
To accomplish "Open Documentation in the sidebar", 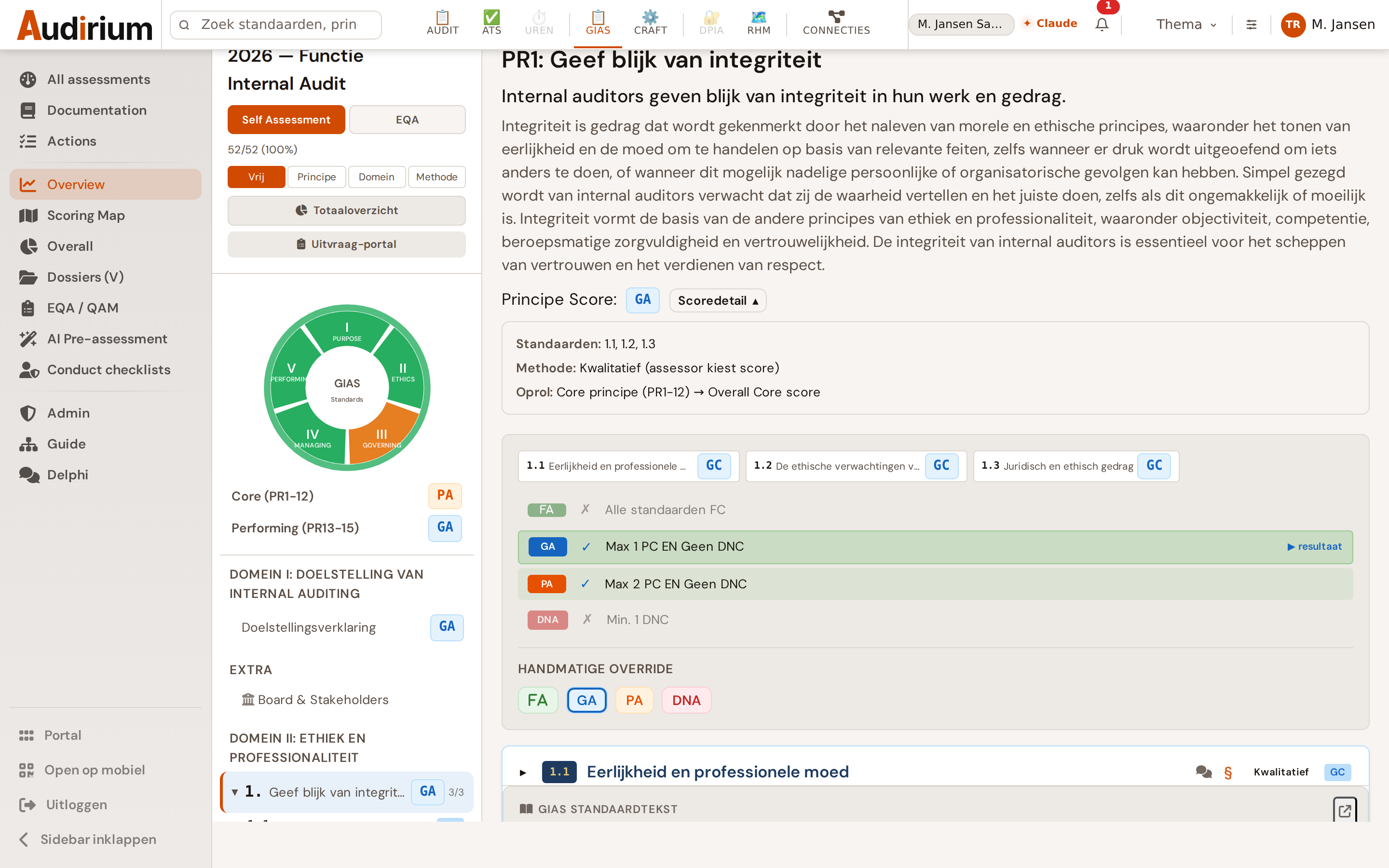I will pyautogui.click(x=106, y=110).
